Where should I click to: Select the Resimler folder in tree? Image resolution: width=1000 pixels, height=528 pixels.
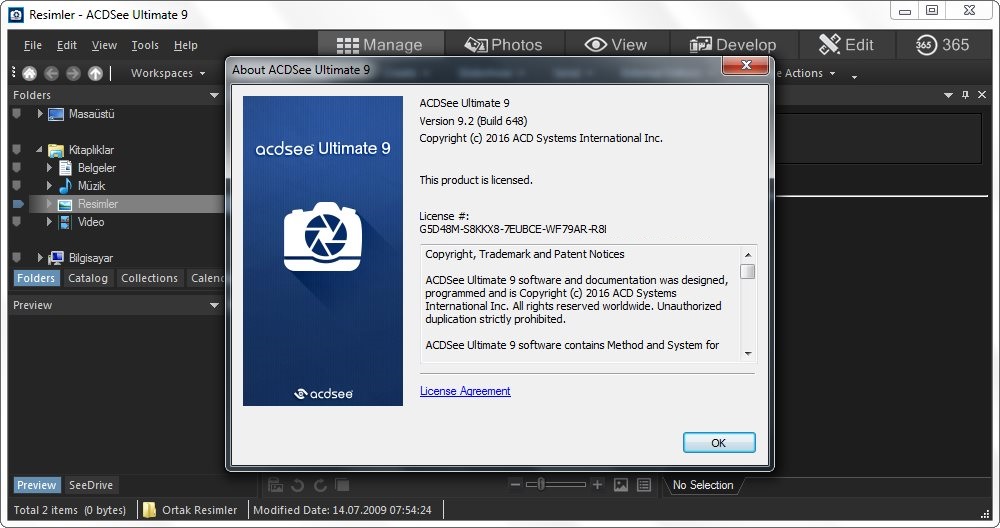98,204
